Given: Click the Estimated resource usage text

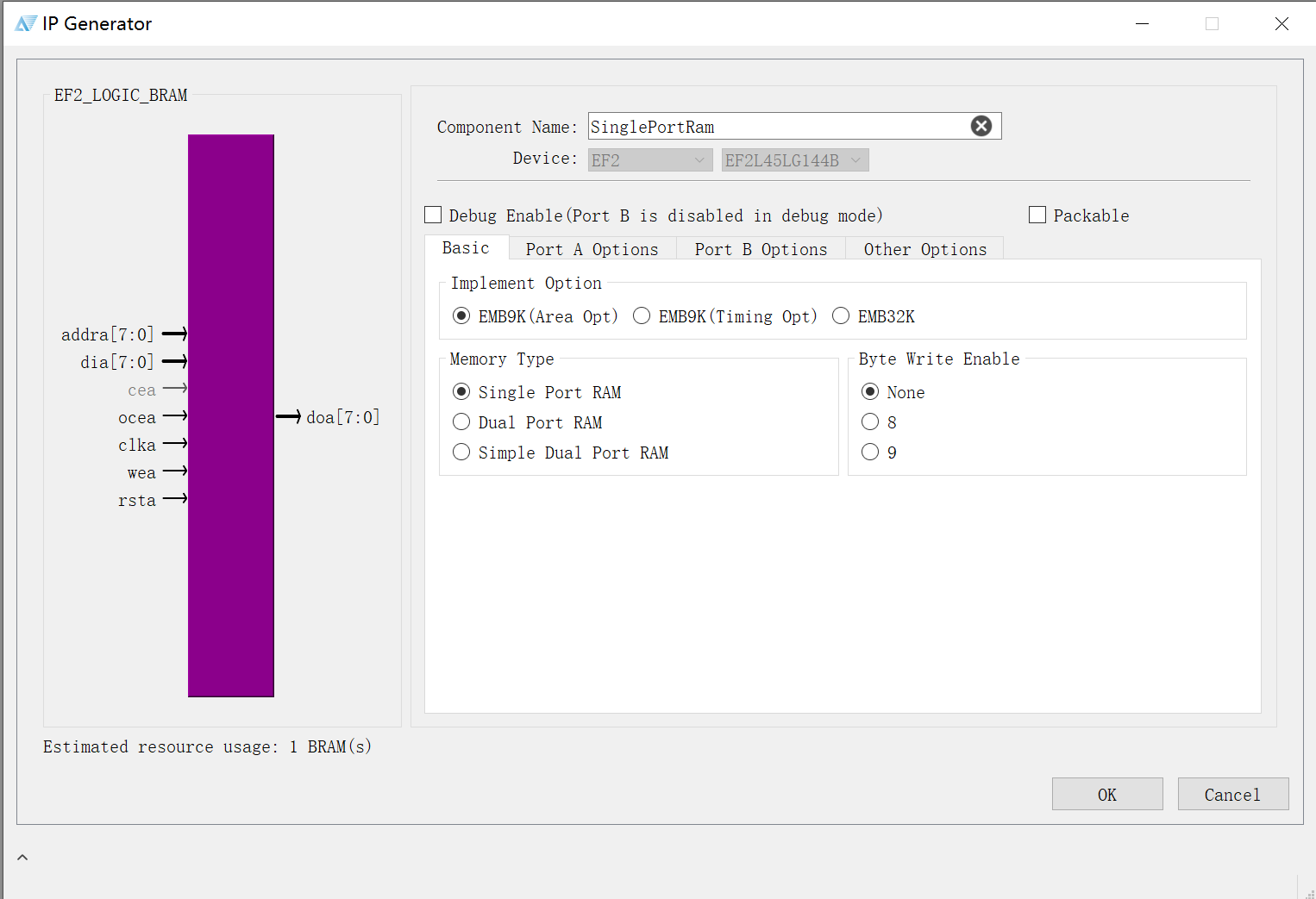Looking at the screenshot, I should coord(208,746).
